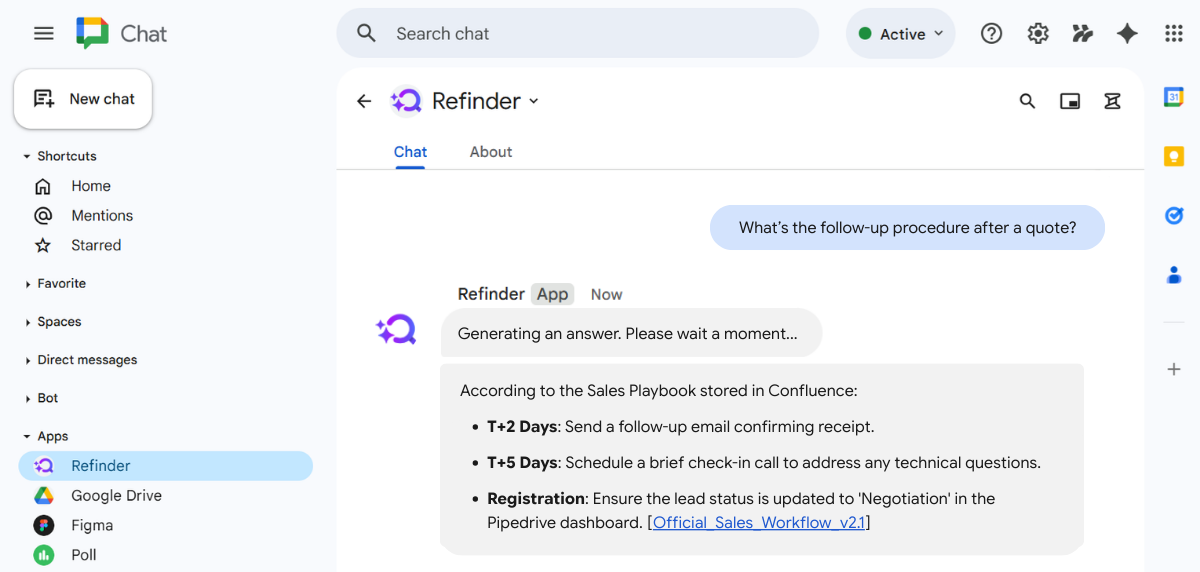
Task: Open Google Calendar side panel
Action: tap(1174, 97)
